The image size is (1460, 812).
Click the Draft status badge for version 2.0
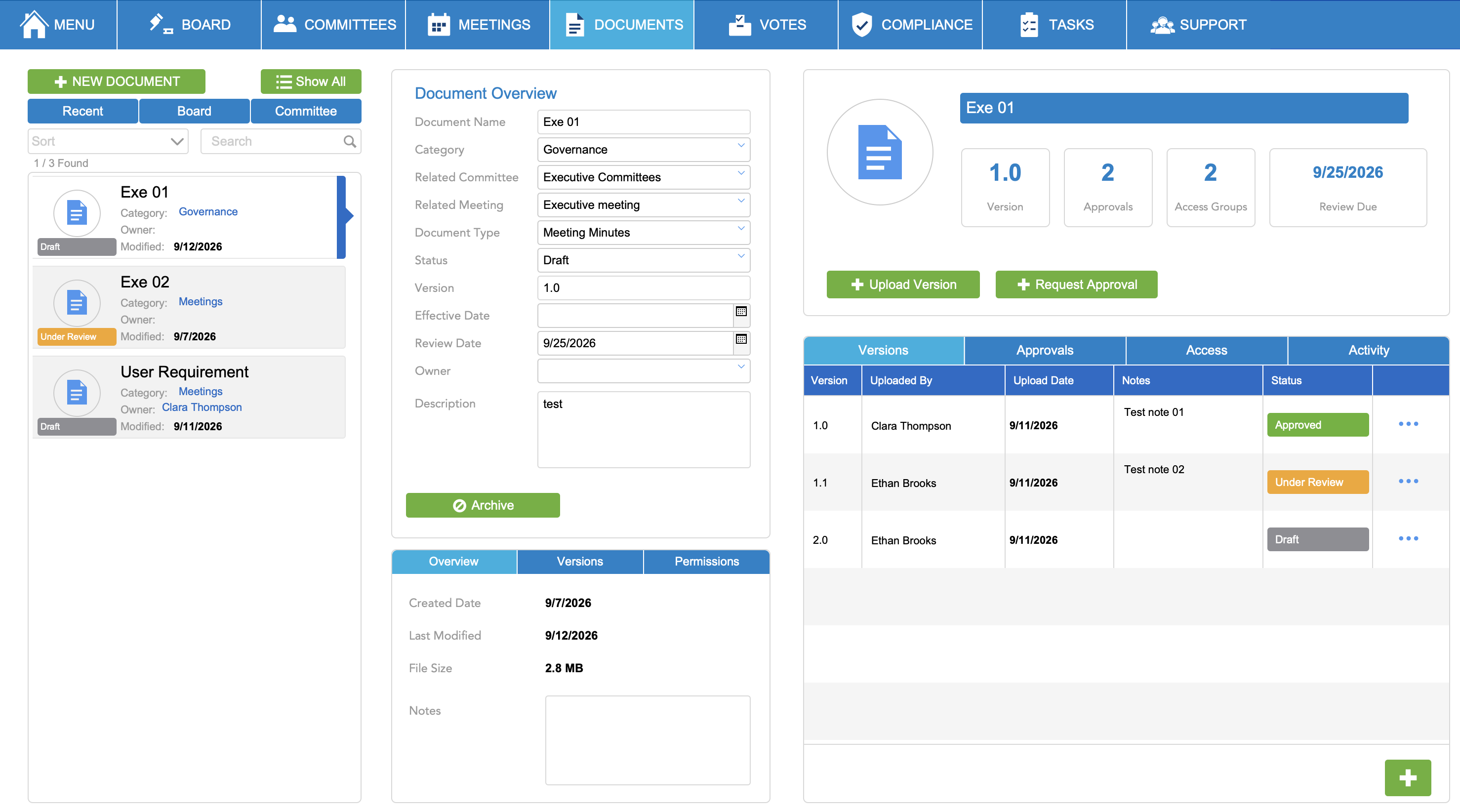click(1318, 539)
